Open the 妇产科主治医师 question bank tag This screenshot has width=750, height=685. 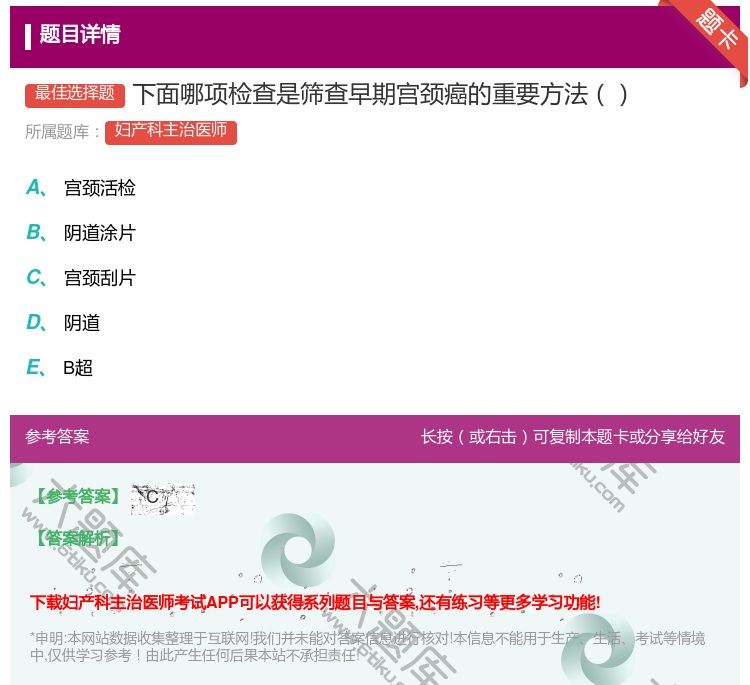171,132
